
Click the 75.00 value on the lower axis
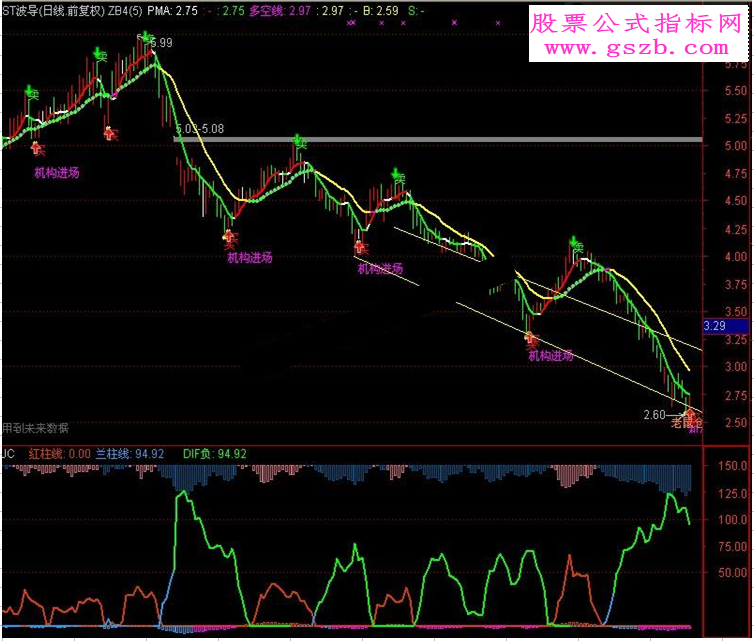732,547
